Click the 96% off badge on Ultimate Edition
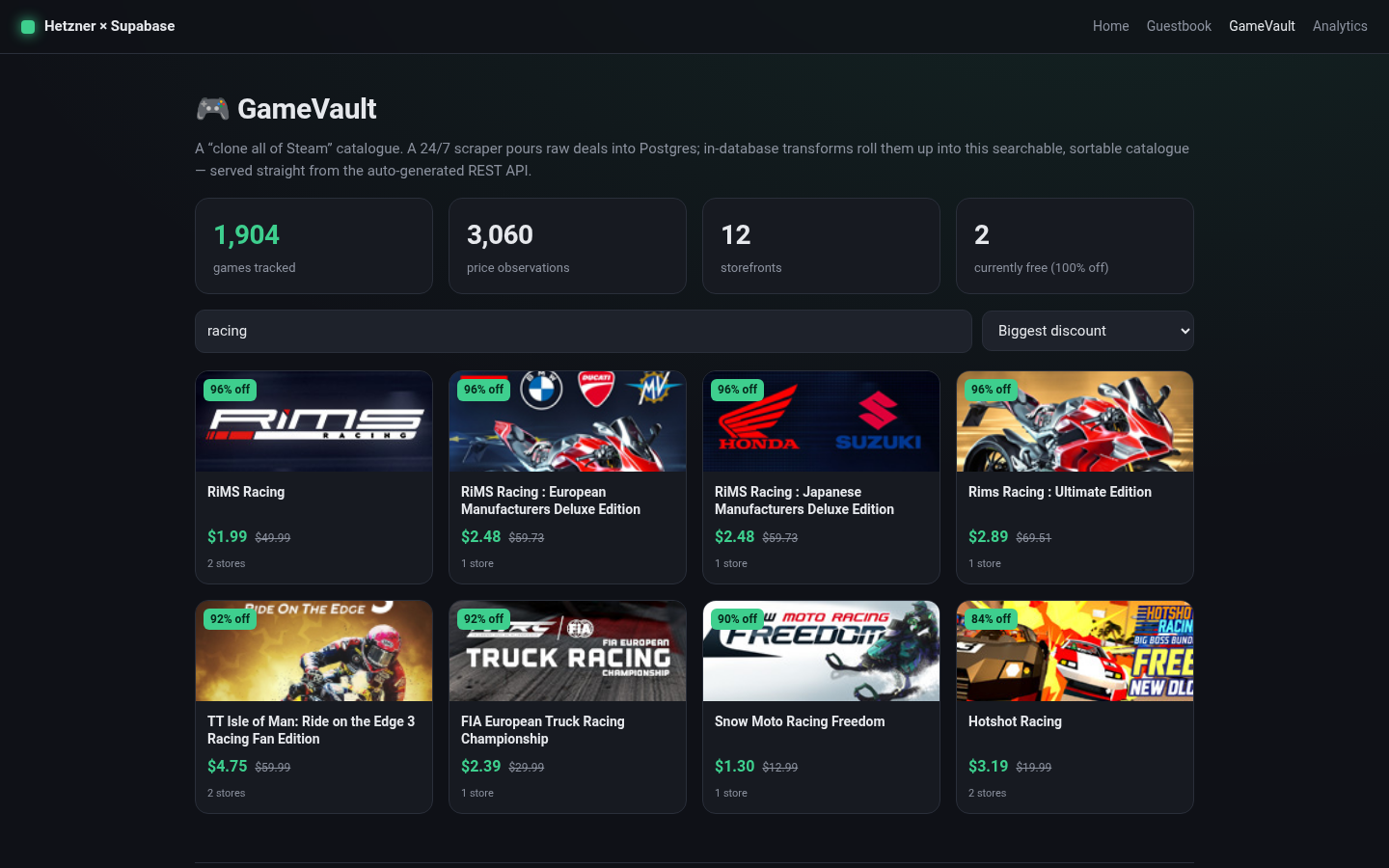This screenshot has width=1389, height=868. tap(991, 390)
